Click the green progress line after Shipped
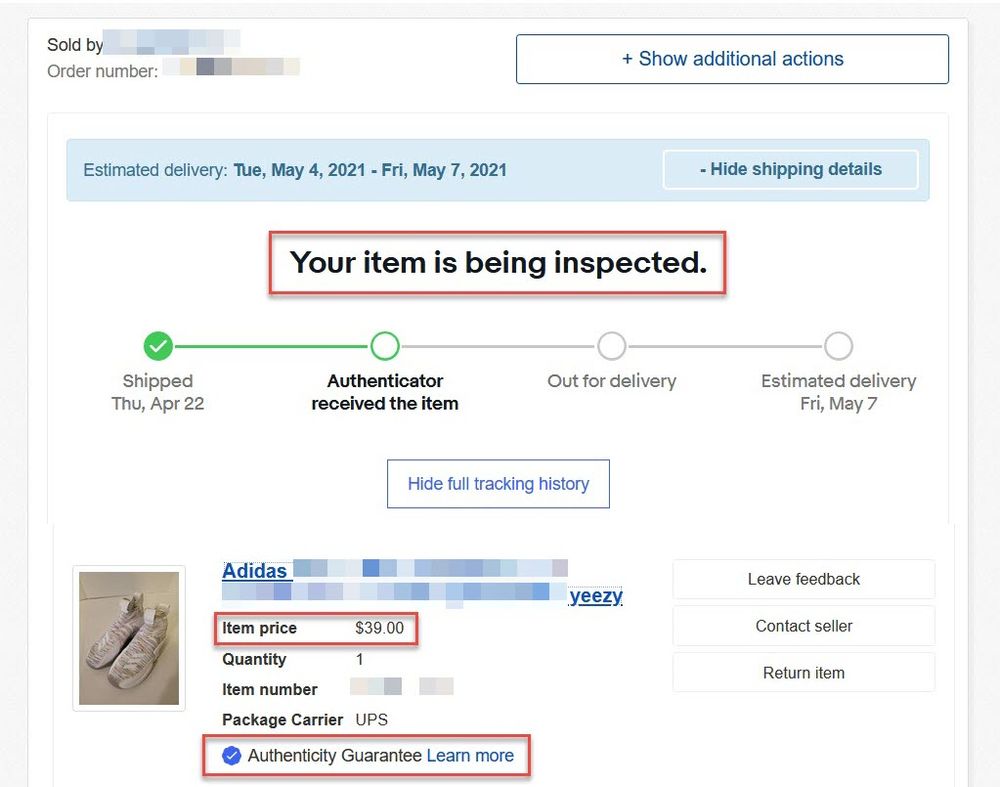 coord(270,347)
